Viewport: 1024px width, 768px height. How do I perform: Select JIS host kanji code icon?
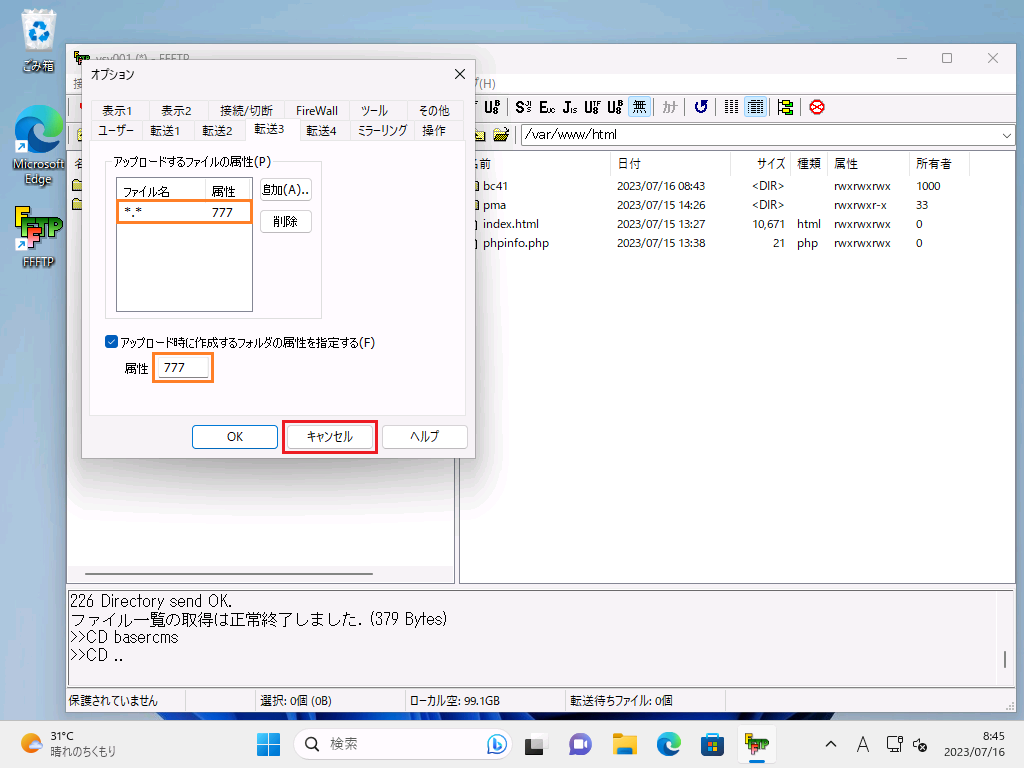click(570, 107)
